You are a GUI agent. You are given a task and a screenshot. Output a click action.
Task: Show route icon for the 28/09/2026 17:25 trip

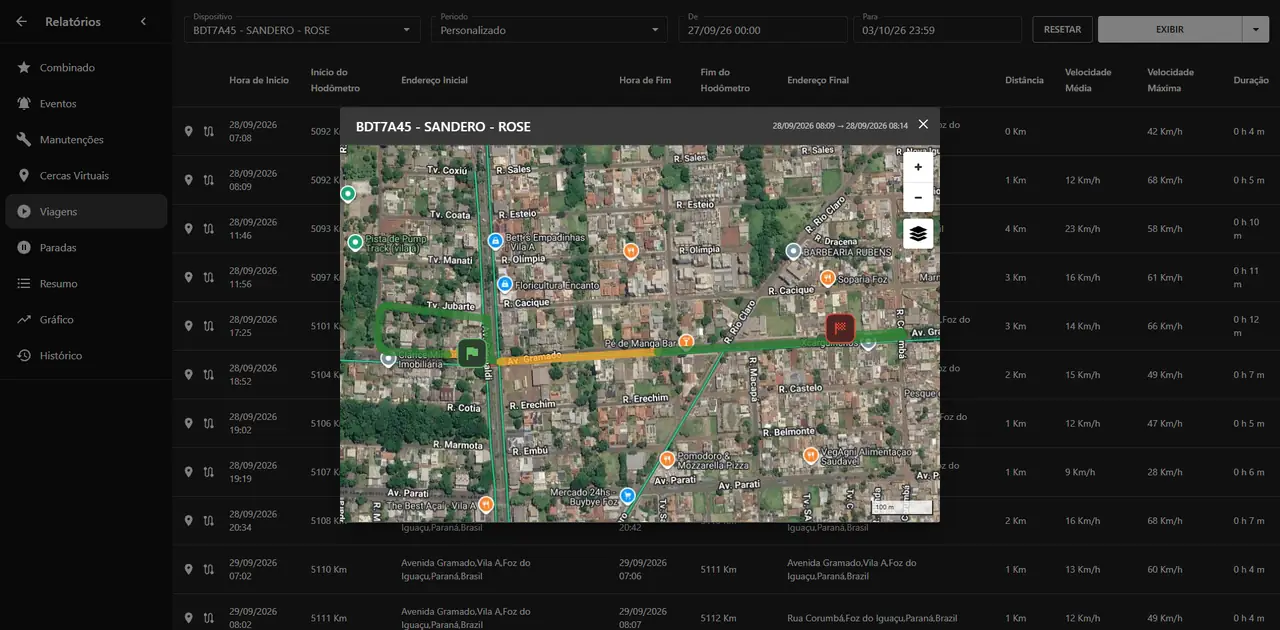pyautogui.click(x=208, y=326)
